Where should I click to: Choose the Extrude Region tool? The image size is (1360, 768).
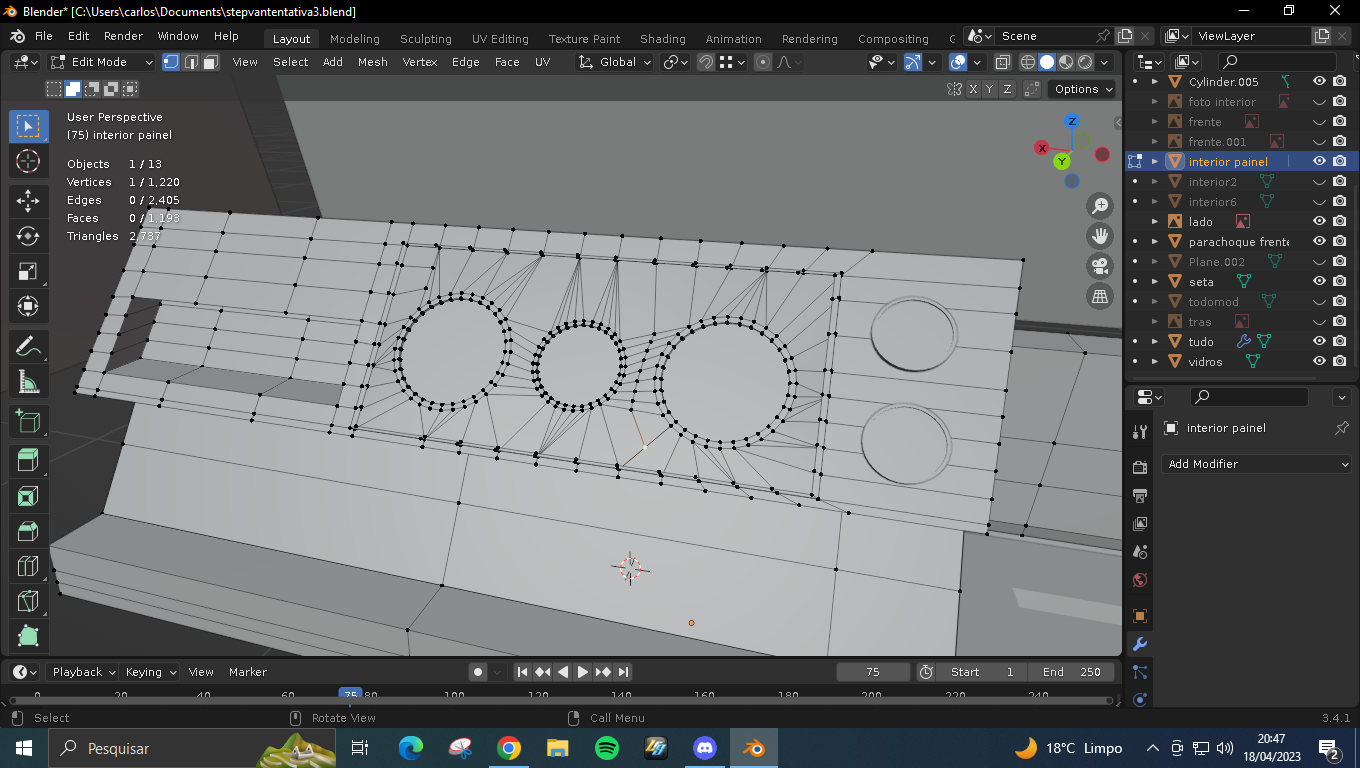coord(28,459)
